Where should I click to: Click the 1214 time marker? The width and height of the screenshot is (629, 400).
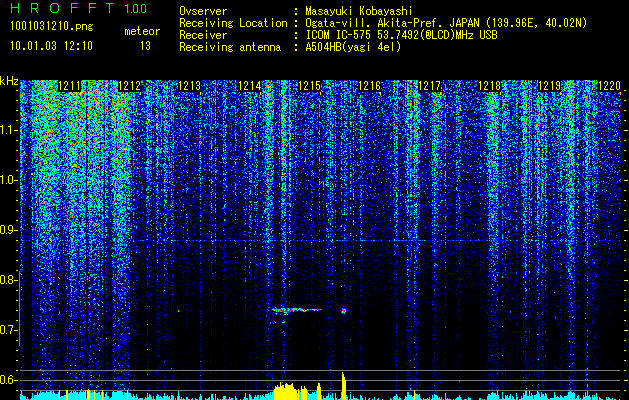[250, 86]
